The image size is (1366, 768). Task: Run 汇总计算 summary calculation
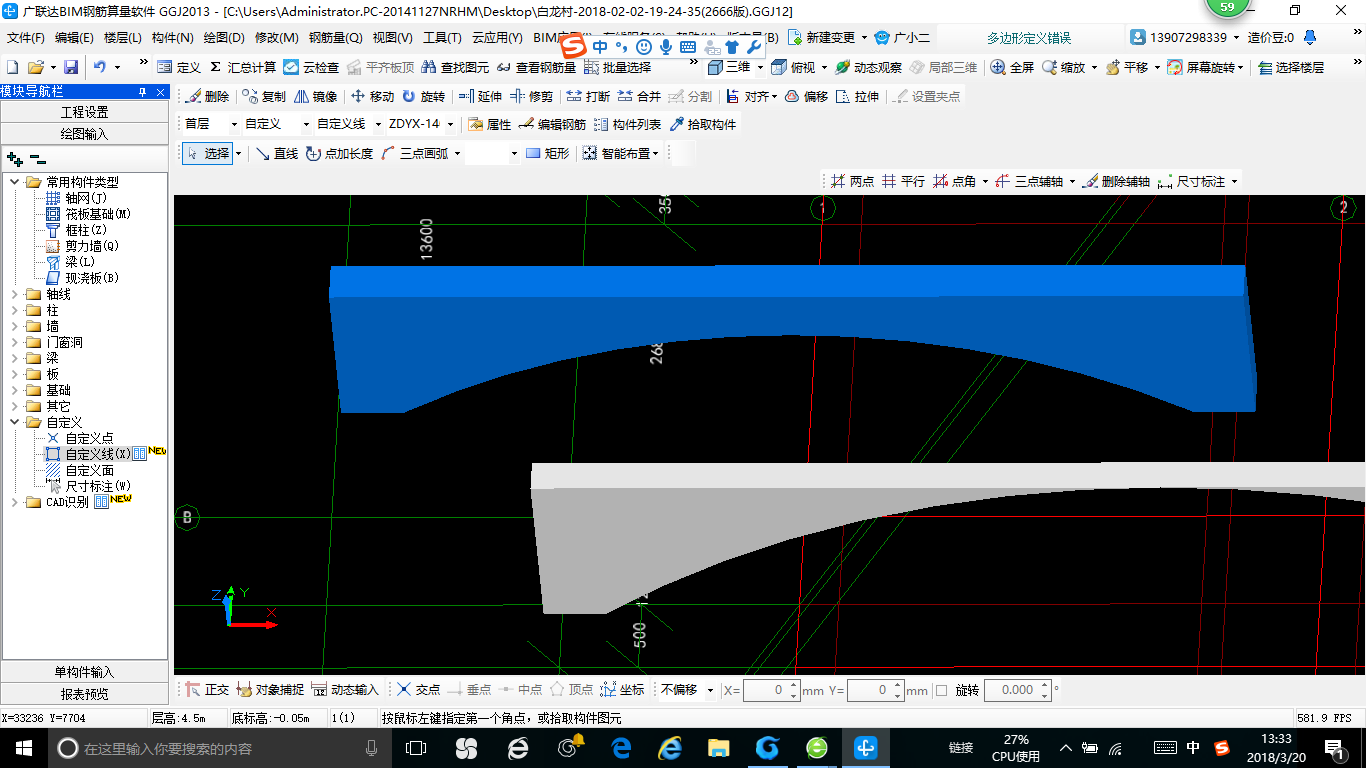[x=242, y=67]
